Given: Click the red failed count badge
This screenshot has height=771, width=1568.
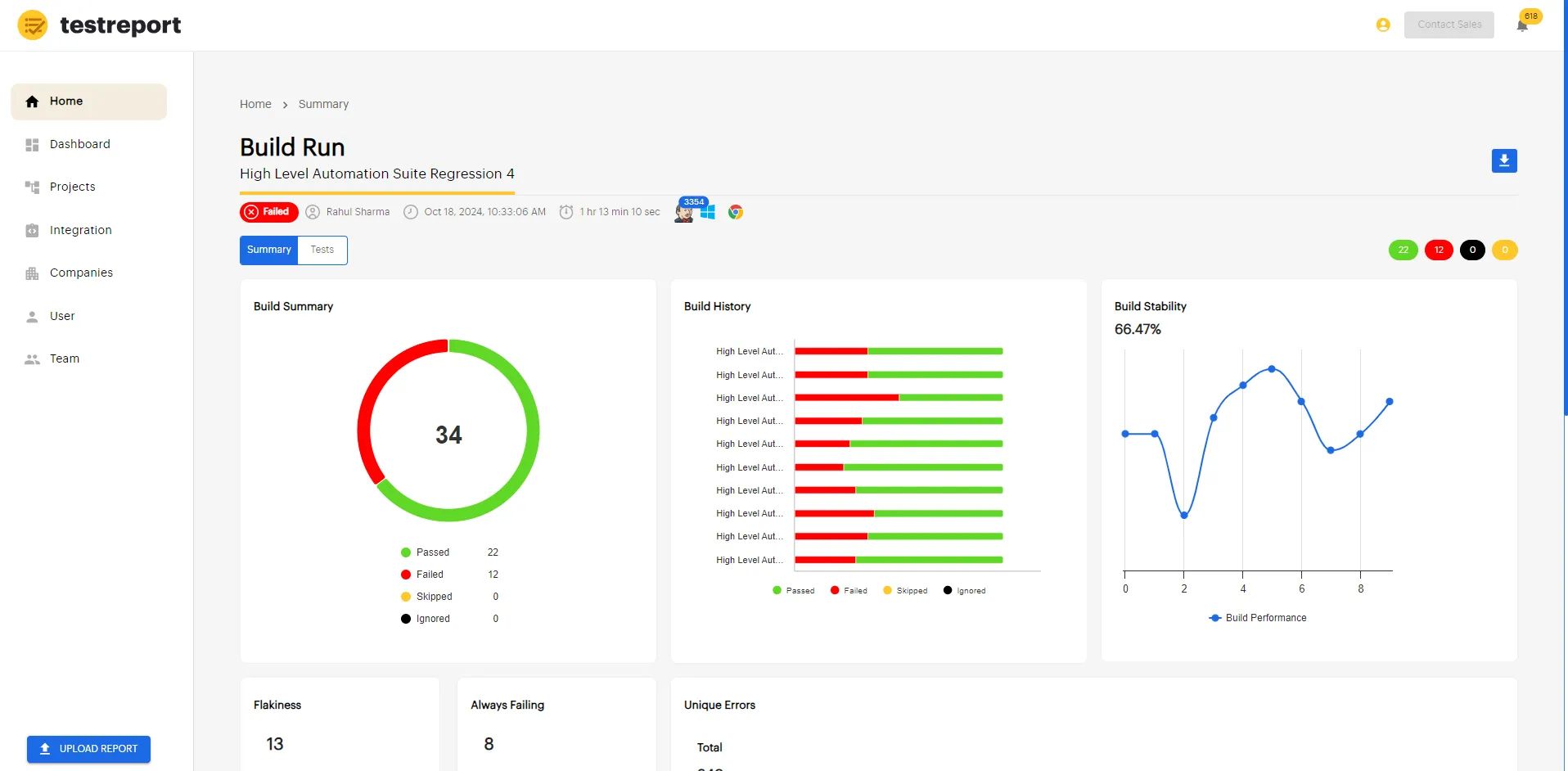Looking at the screenshot, I should [1438, 250].
